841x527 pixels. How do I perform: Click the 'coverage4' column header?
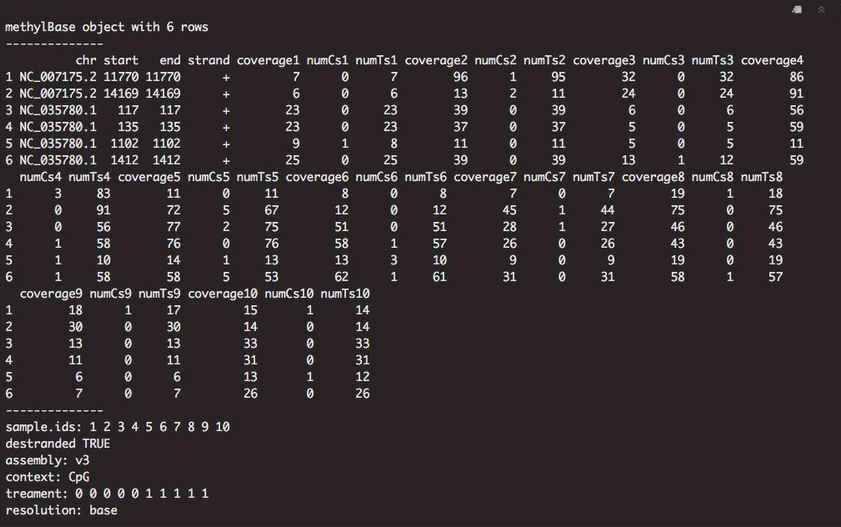coord(772,61)
